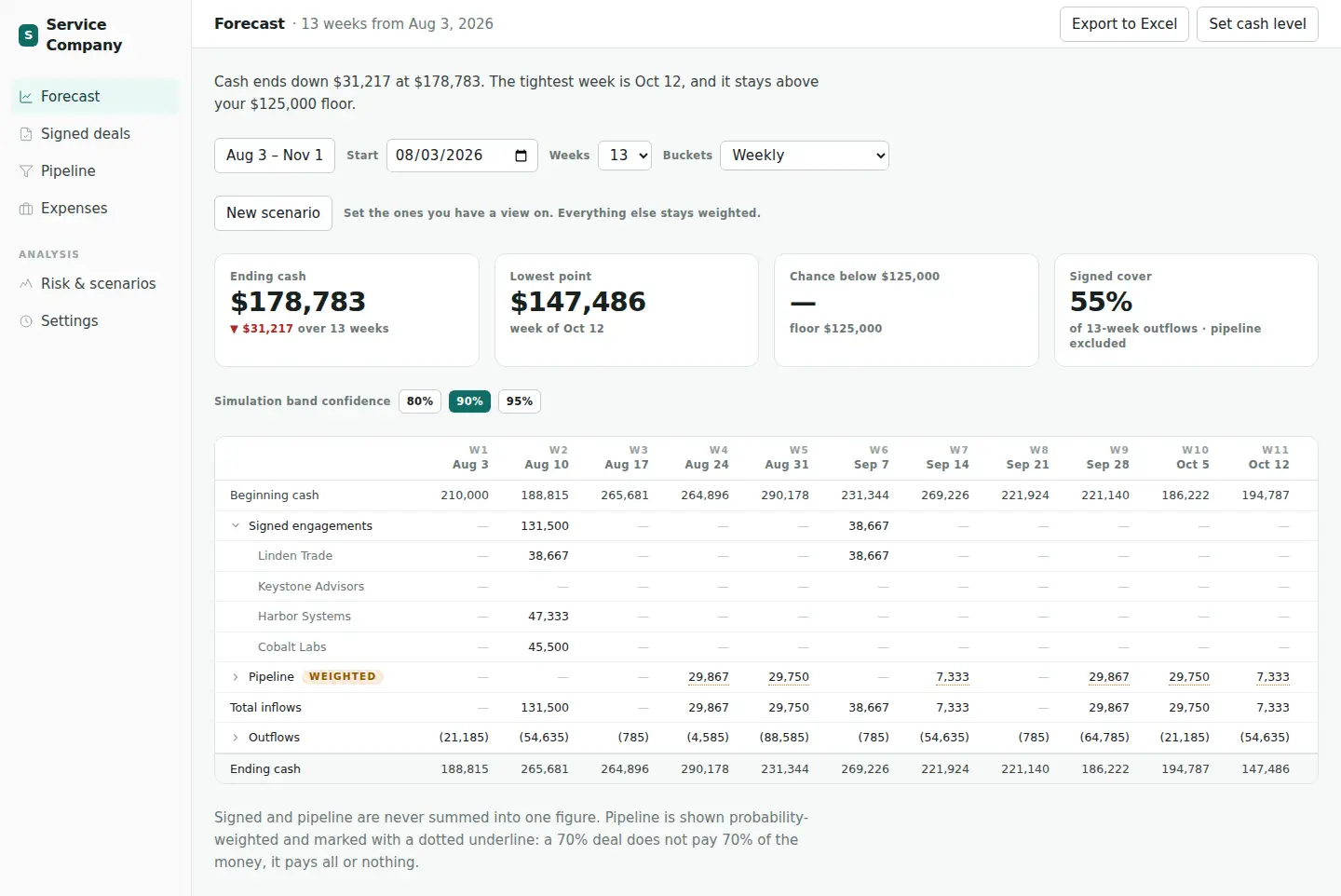Select 80% simulation band confidence
Image resolution: width=1341 pixels, height=896 pixels.
[420, 401]
